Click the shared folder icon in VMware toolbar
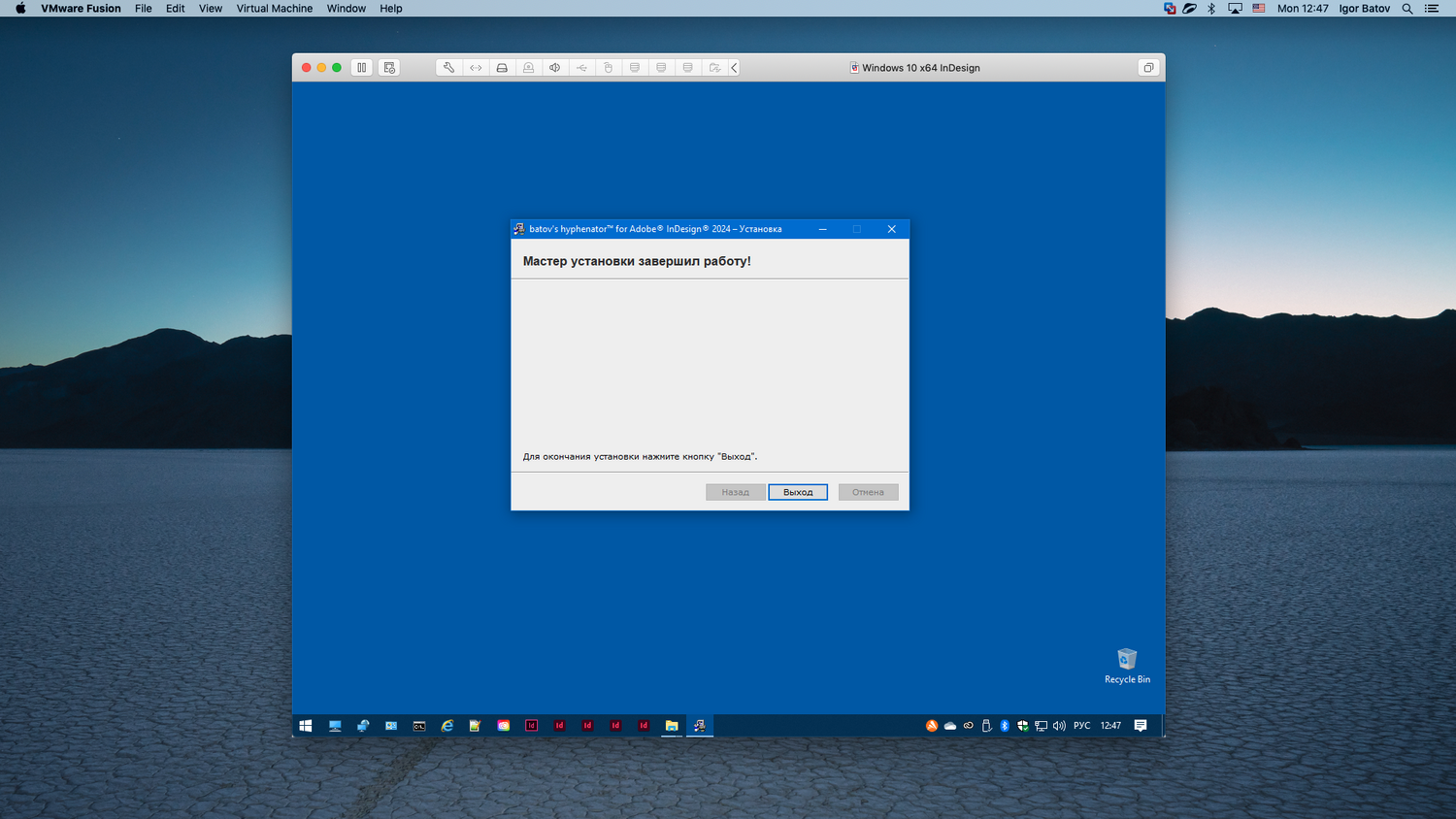The image size is (1456, 819). coord(714,68)
